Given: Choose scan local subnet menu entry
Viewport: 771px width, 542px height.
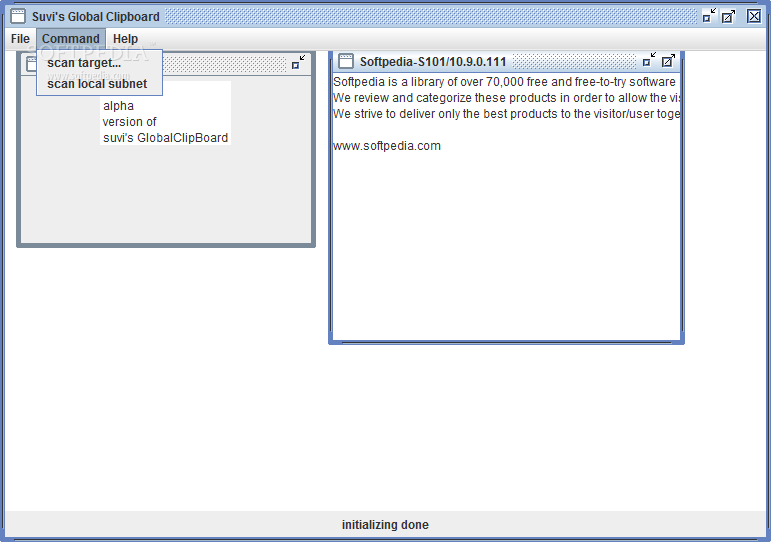Looking at the screenshot, I should [99, 84].
